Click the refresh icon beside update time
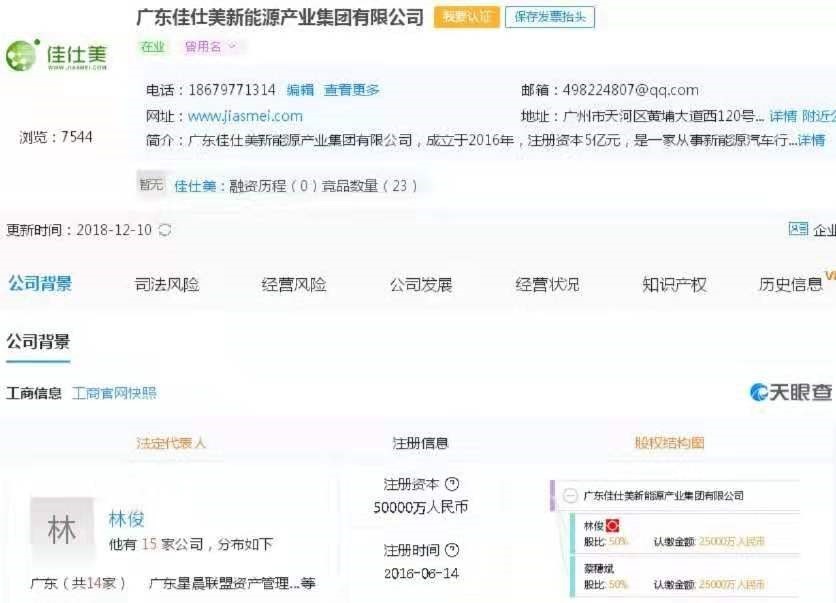Viewport: 836px width, 603px height. coord(165,230)
